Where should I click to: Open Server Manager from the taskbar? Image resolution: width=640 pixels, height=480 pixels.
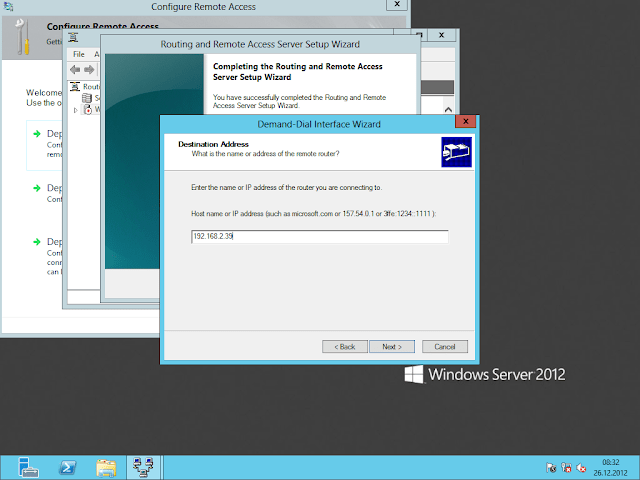point(30,467)
